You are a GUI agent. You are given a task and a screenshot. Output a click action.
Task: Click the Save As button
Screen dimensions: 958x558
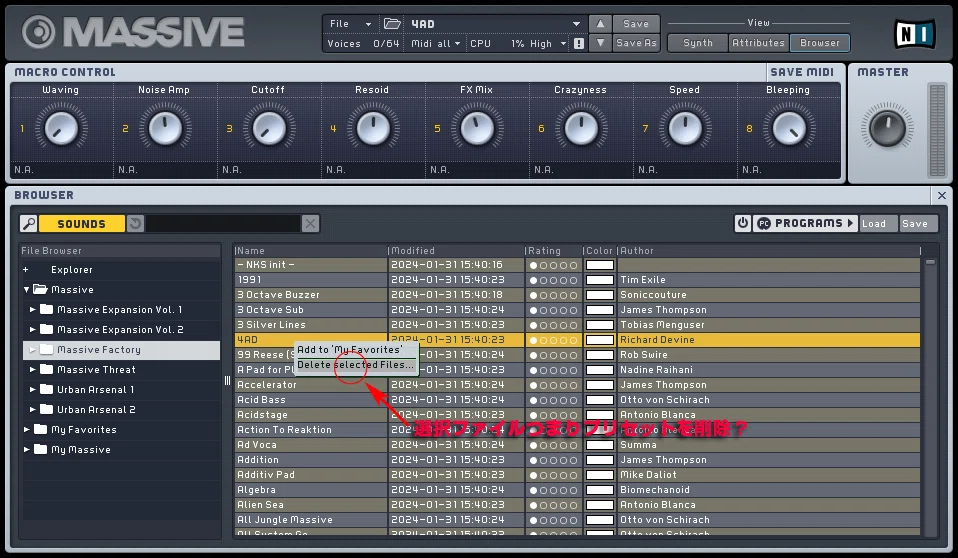[x=636, y=43]
